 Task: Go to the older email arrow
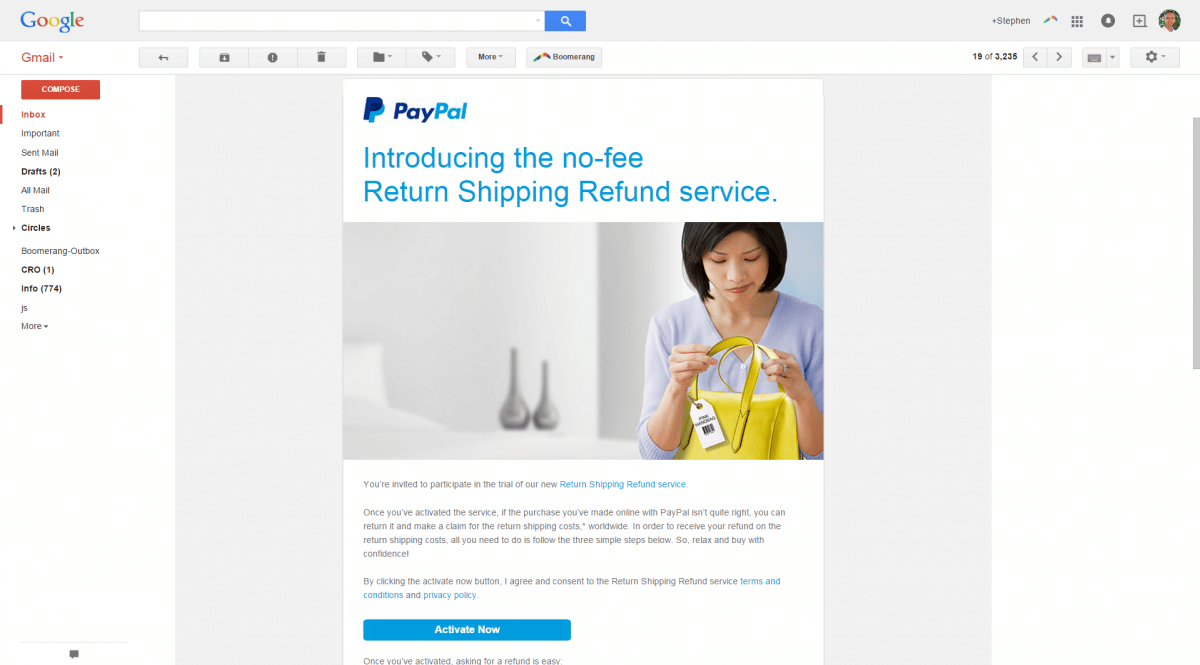[1060, 57]
